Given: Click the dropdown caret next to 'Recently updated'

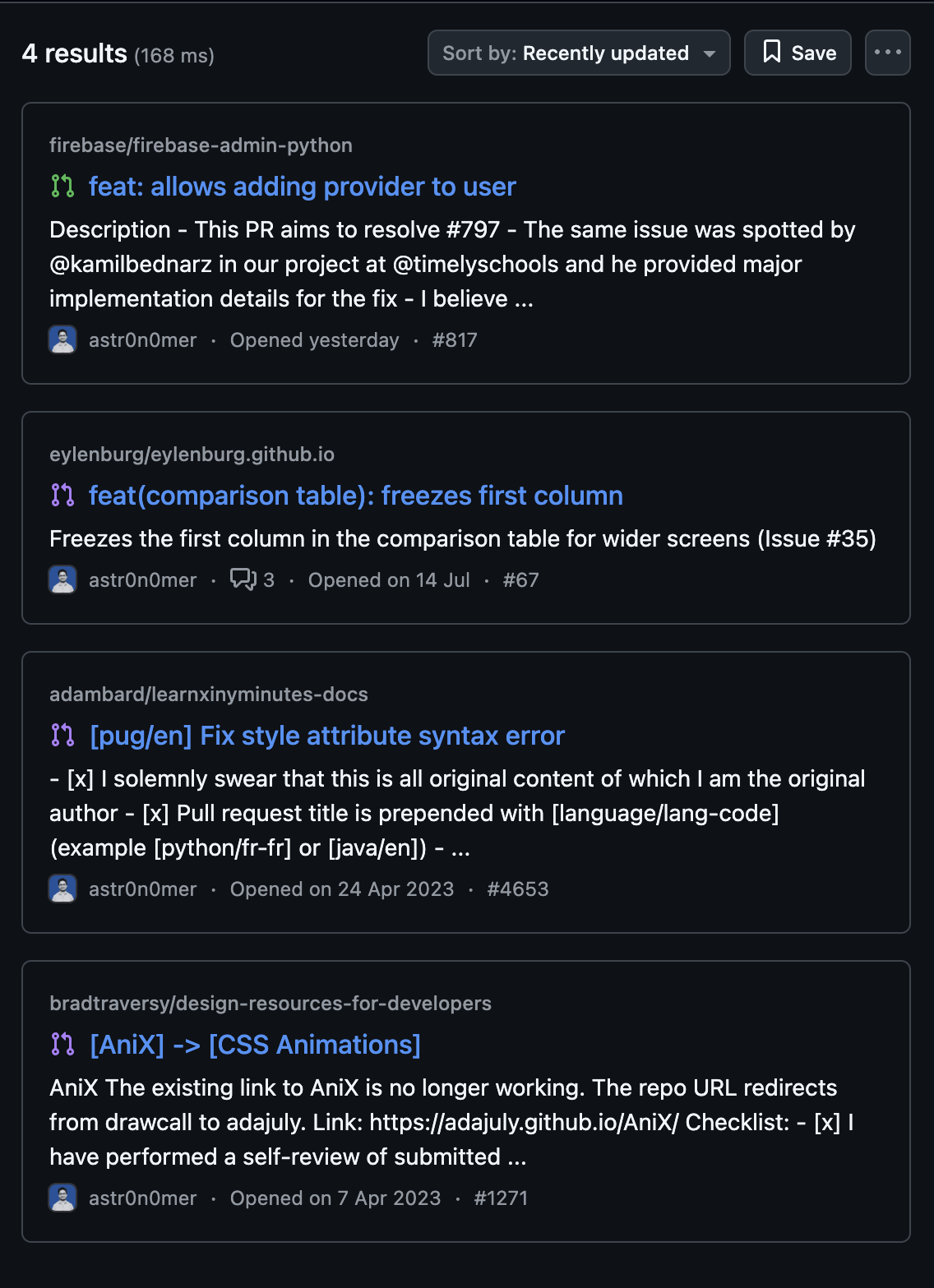Looking at the screenshot, I should (709, 53).
